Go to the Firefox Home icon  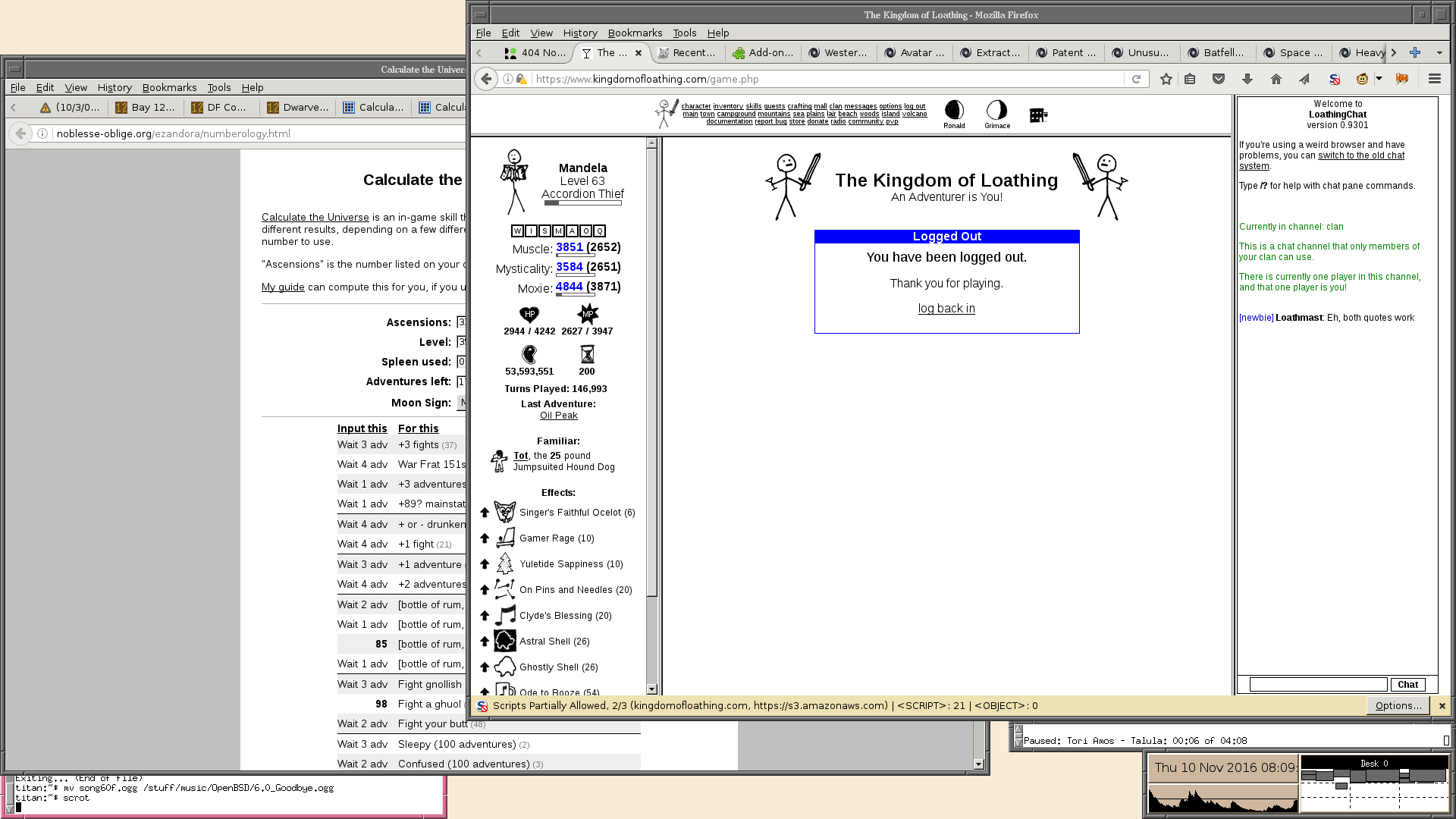[x=1276, y=79]
